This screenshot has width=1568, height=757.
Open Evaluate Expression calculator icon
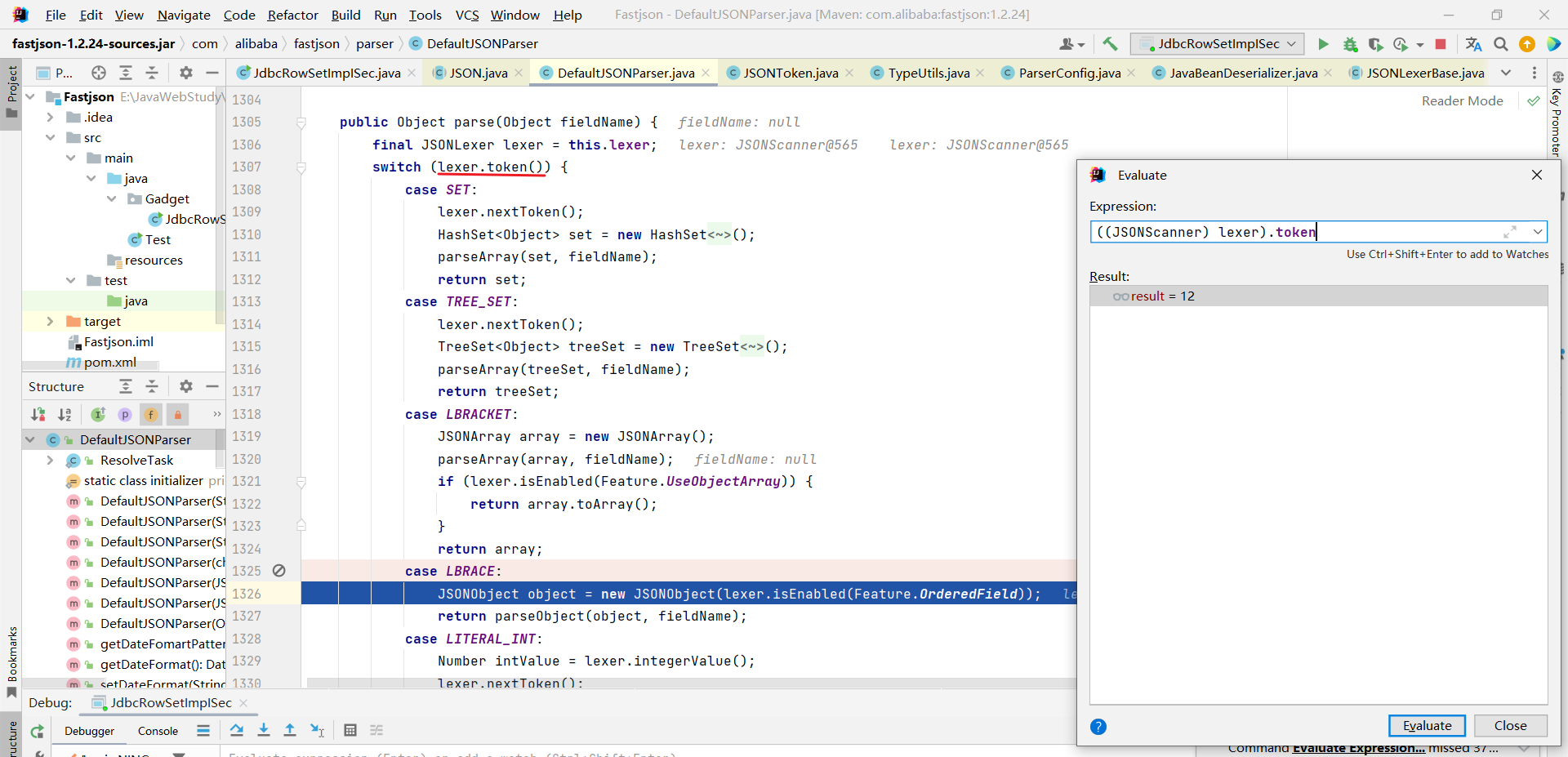click(x=350, y=730)
